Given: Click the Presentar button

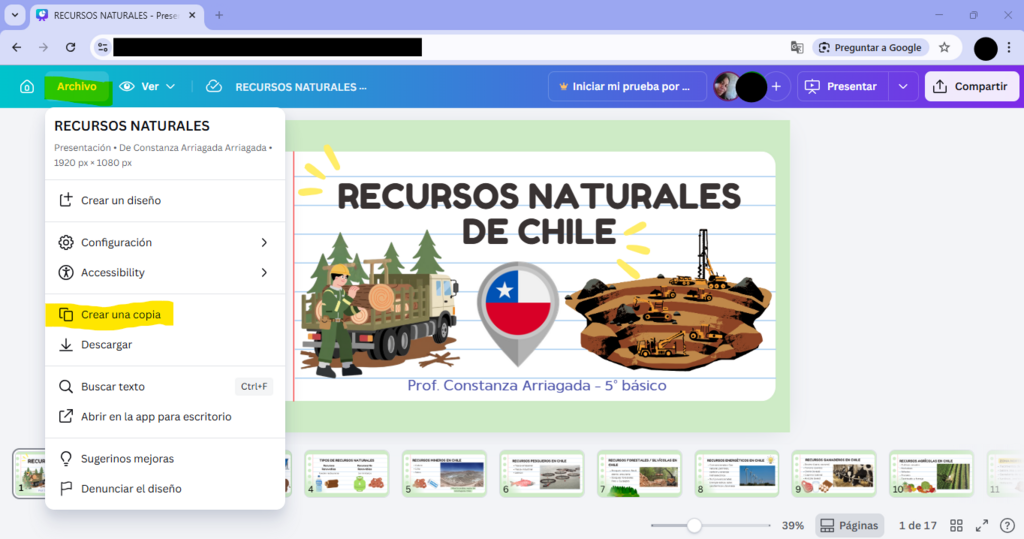Looking at the screenshot, I should [842, 86].
